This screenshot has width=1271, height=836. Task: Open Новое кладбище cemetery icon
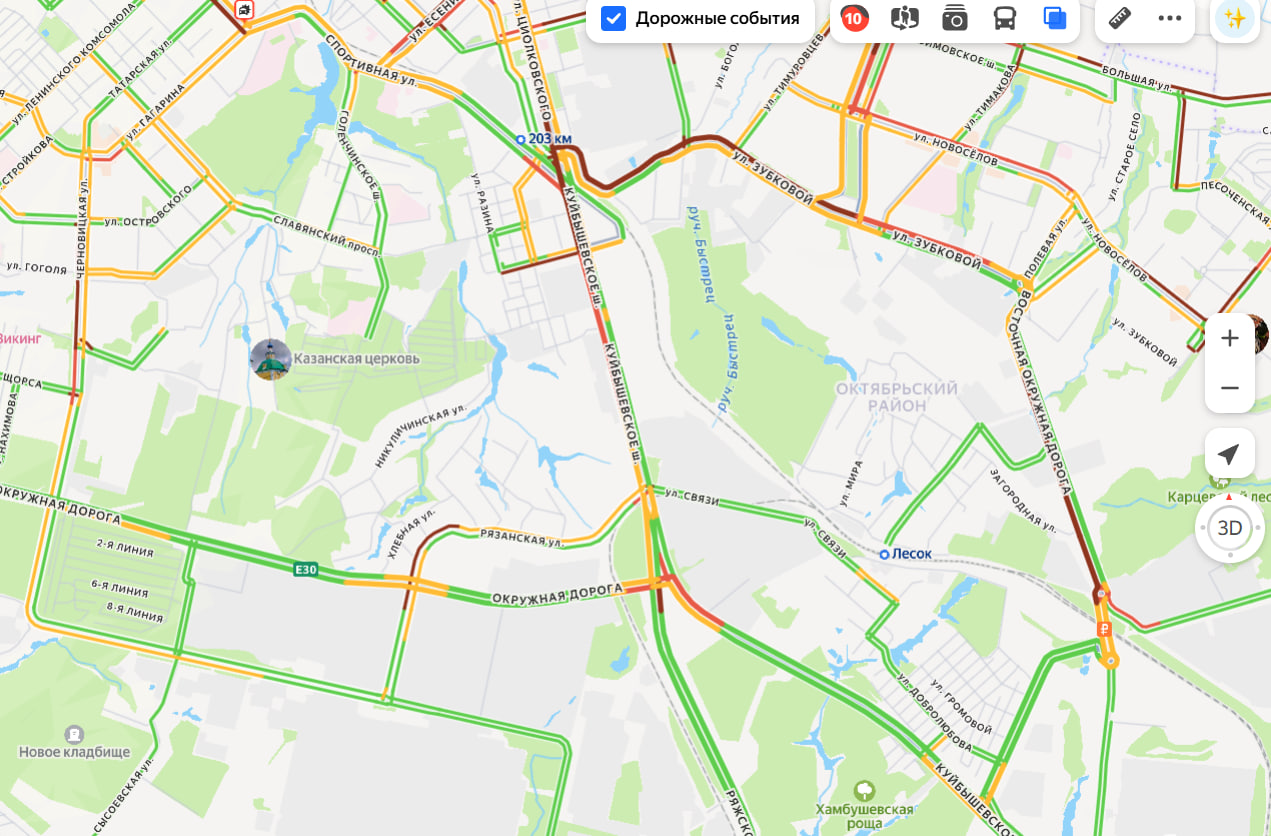point(74,734)
